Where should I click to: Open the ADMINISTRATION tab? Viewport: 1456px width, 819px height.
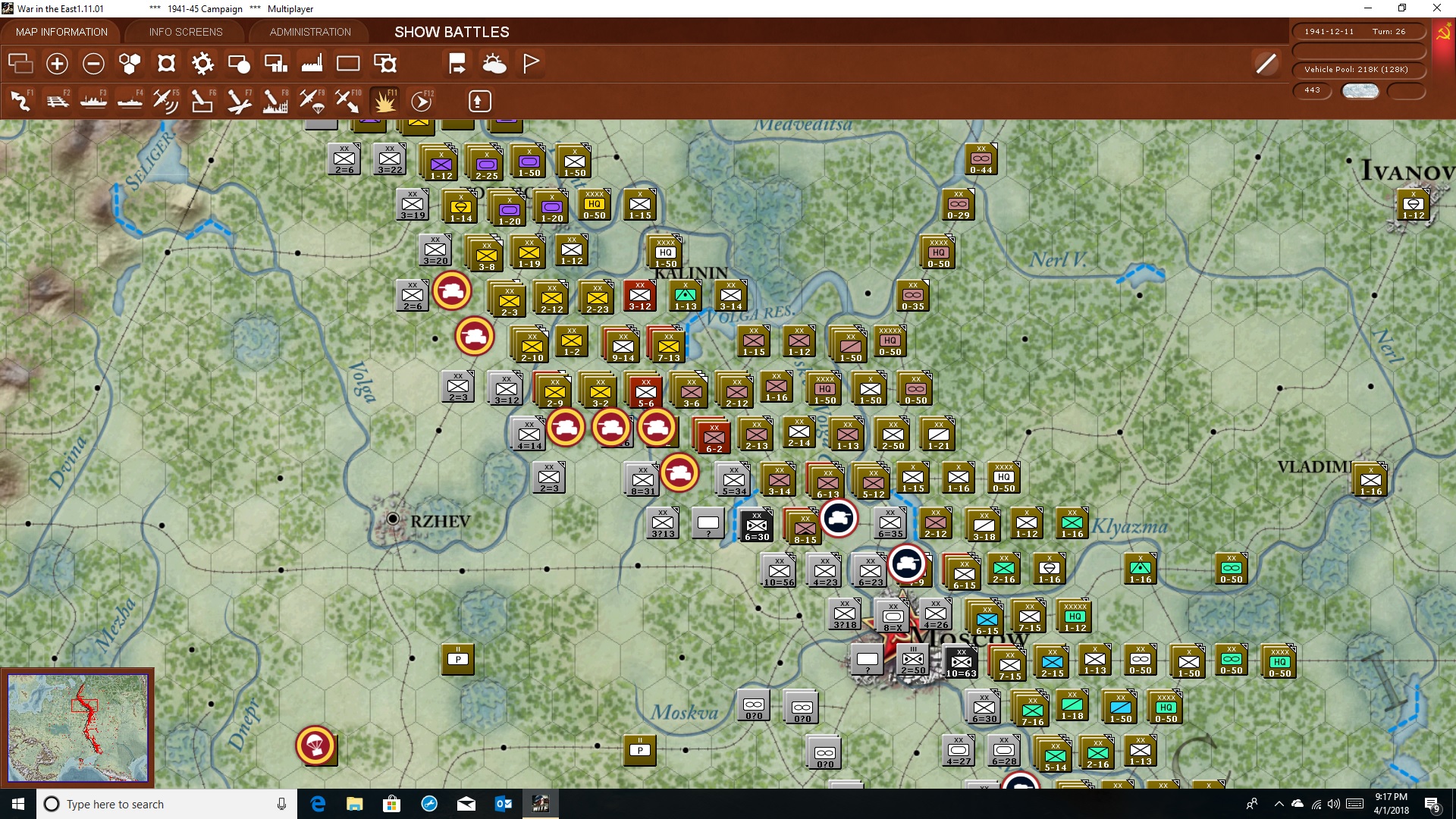310,32
